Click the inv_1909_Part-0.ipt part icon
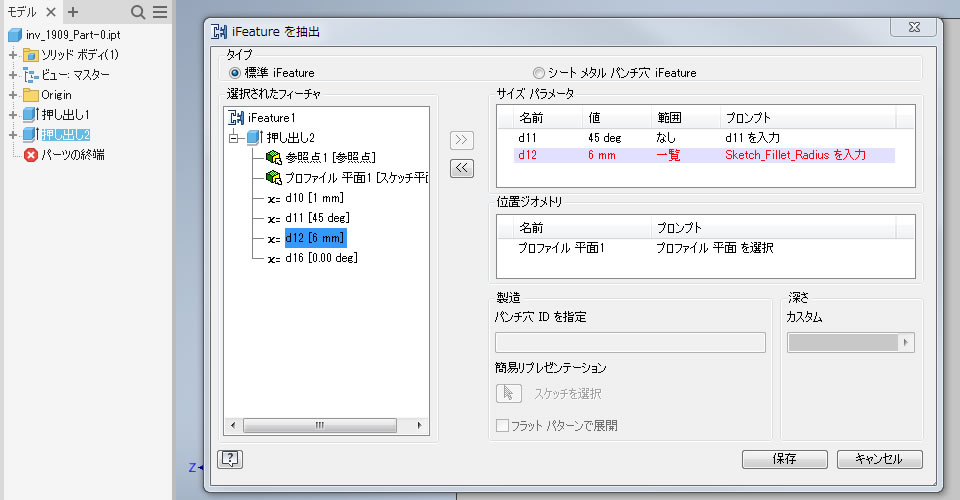Image resolution: width=960 pixels, height=500 pixels. (15, 35)
